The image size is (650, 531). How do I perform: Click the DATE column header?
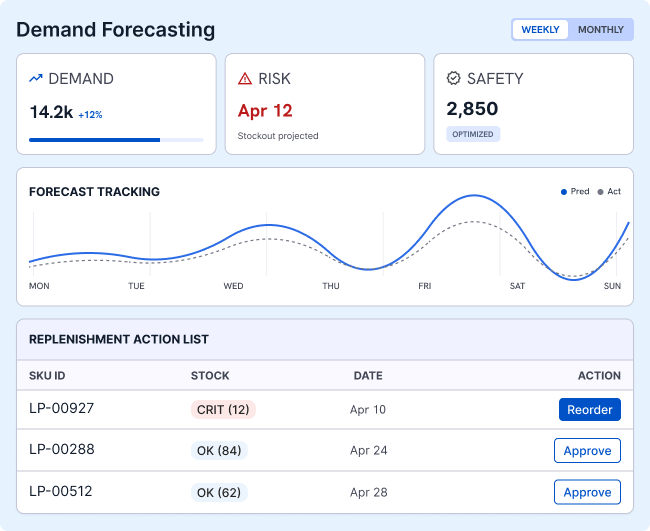(x=368, y=376)
